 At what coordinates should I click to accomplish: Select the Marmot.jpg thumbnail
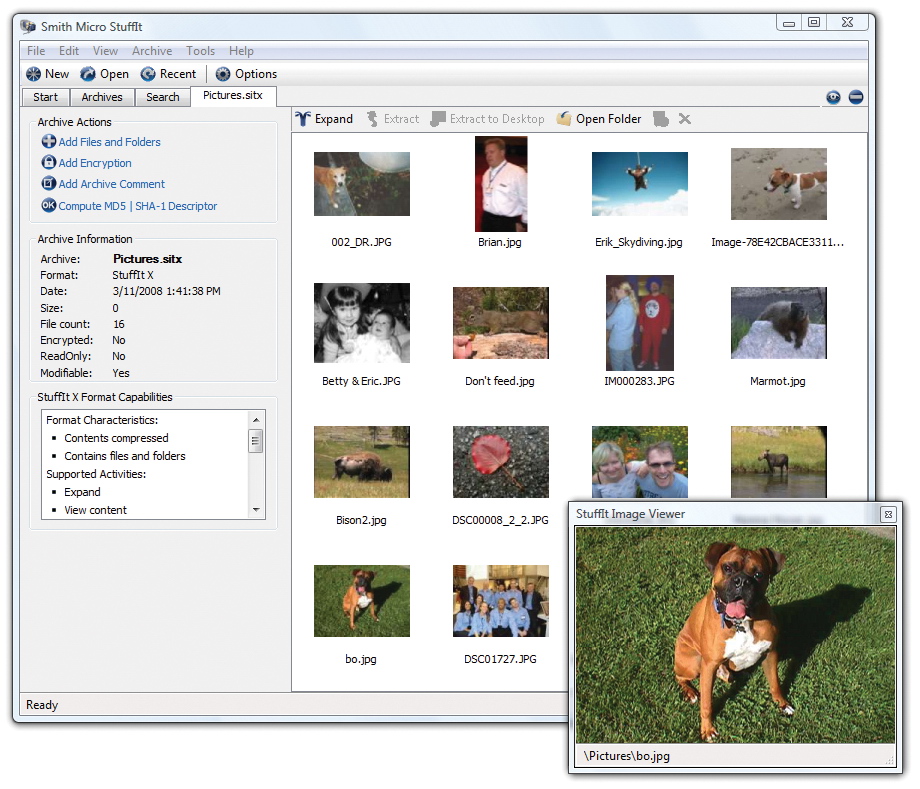tap(779, 323)
